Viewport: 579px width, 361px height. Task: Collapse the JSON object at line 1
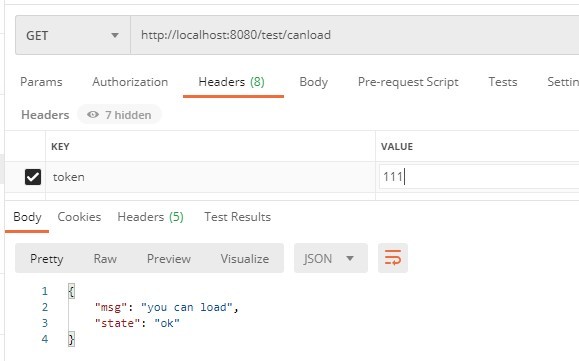[x=71, y=292]
